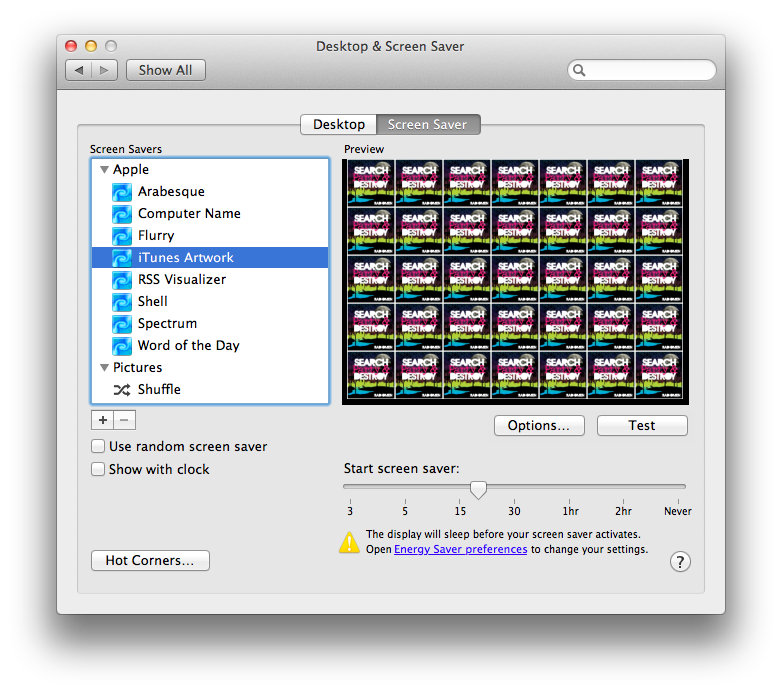Viewport: 782px width, 693px height.
Task: Open the Options… dialog
Action: coord(539,426)
